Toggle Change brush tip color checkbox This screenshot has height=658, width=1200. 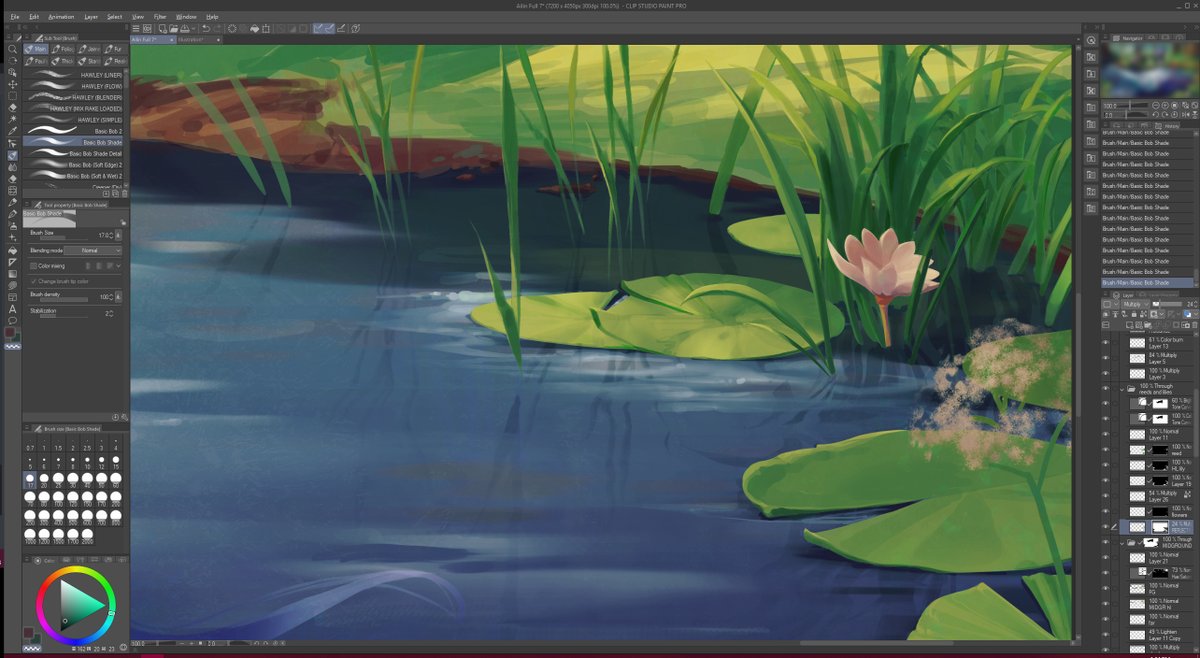34,281
